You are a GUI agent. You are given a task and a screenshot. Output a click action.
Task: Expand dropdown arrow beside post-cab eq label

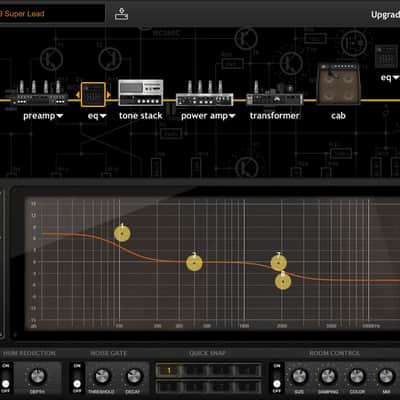tap(396, 78)
